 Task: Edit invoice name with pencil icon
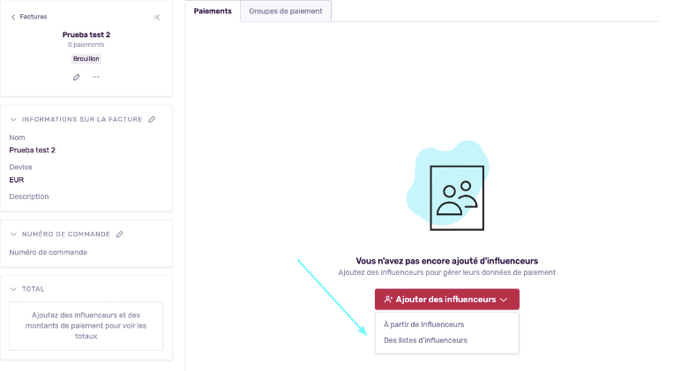76,77
